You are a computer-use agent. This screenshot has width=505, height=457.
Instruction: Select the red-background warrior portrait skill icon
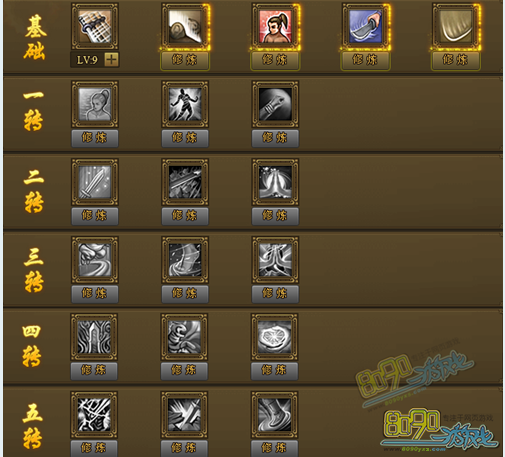(275, 26)
